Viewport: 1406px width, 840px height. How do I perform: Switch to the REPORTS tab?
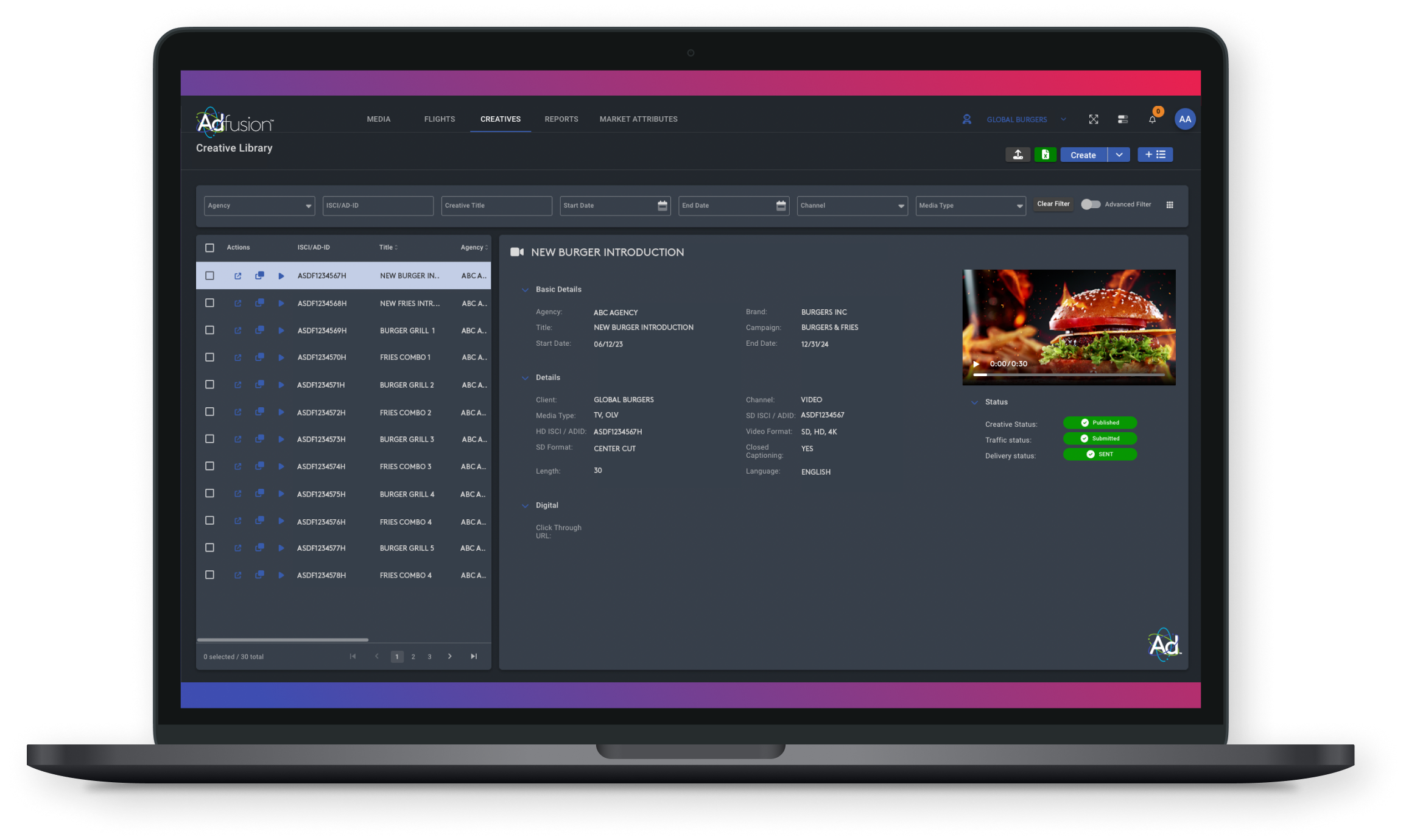(x=561, y=119)
